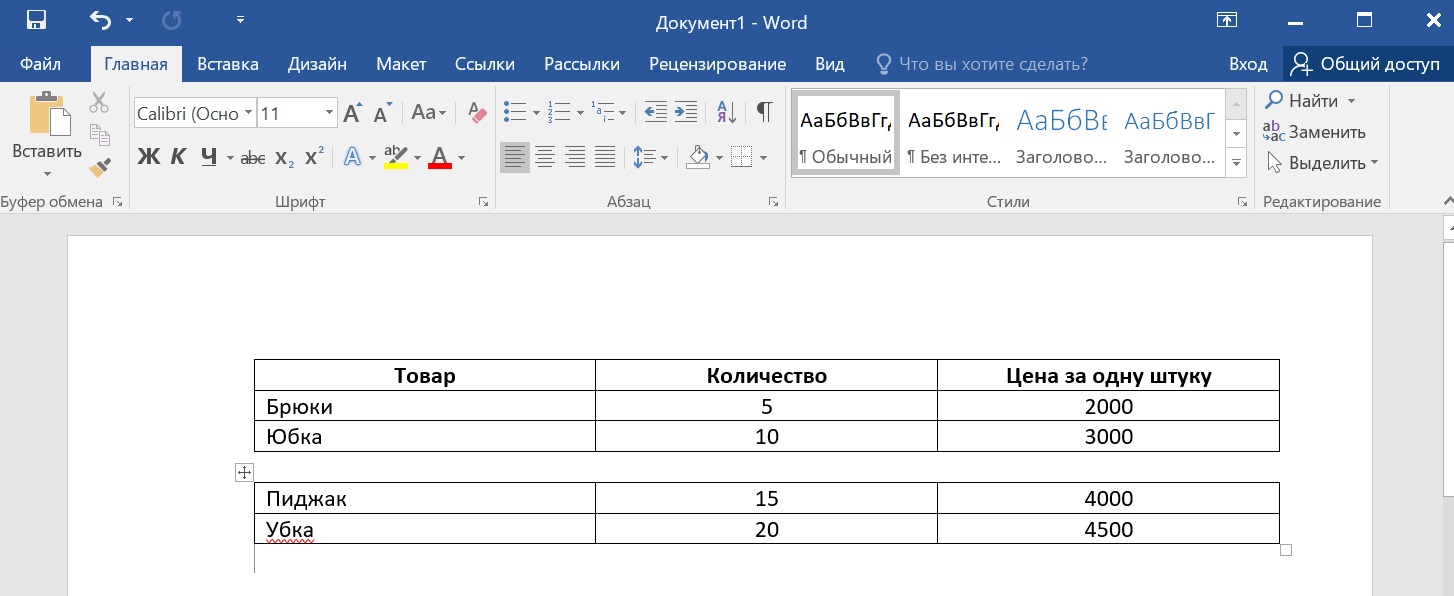Open text effects and typography
This screenshot has width=1454, height=596.
(x=352, y=157)
